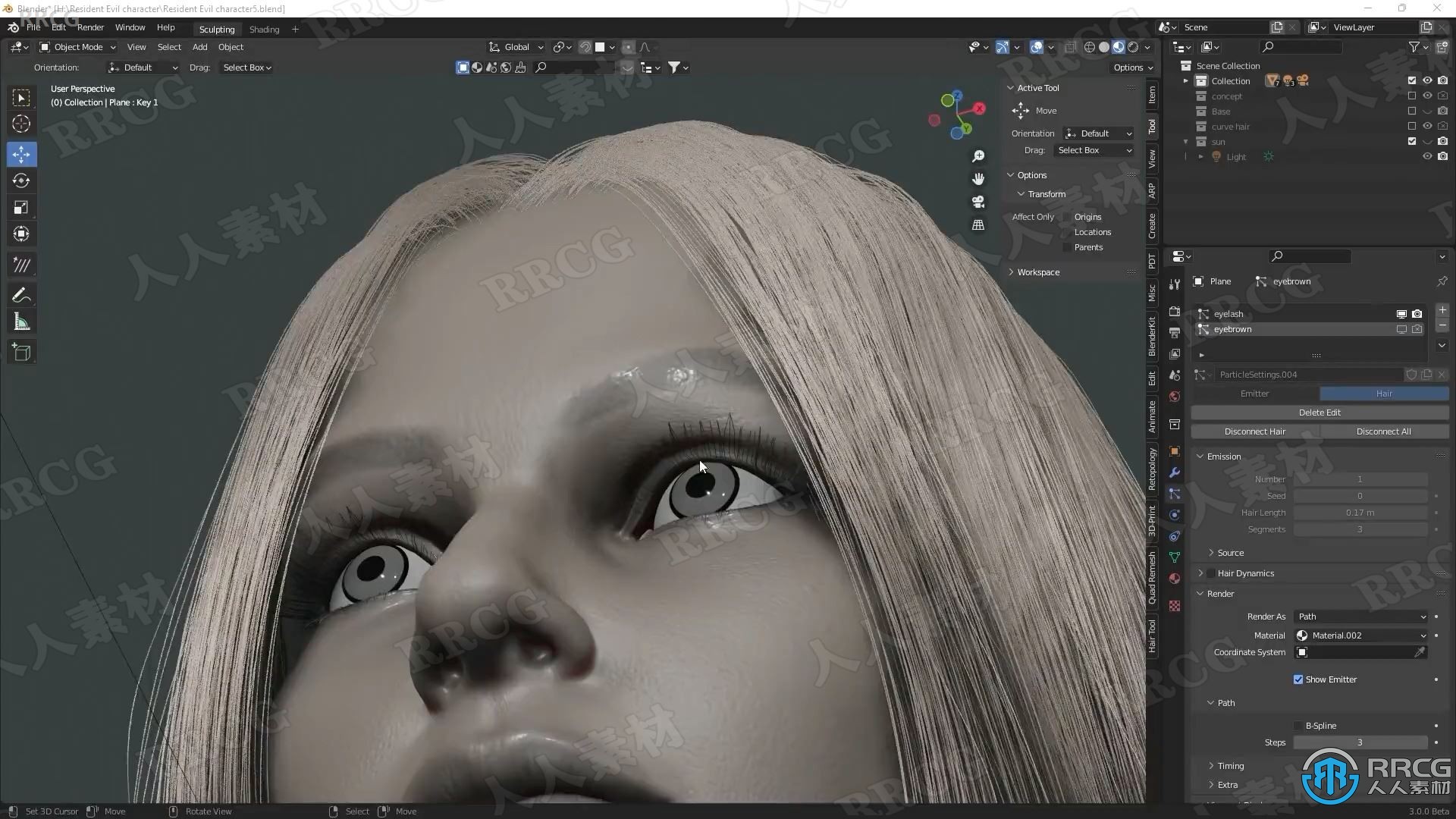This screenshot has width=1456, height=819.
Task: Click Delete Edit button
Action: point(1318,411)
